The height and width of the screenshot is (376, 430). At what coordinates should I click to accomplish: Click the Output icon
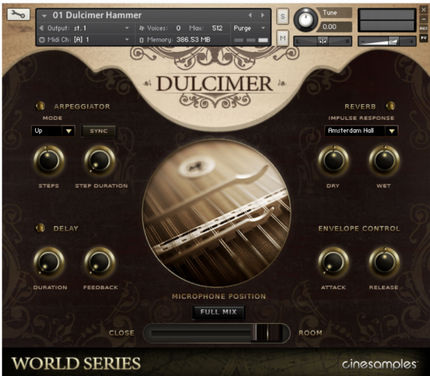point(42,28)
